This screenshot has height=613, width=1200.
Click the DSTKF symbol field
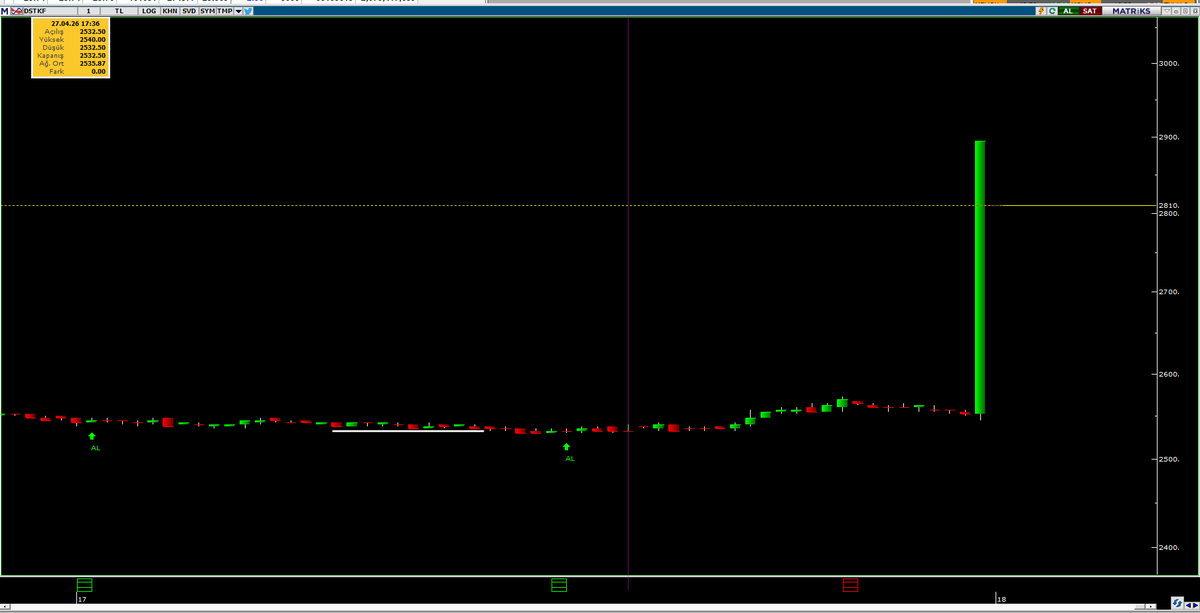(49, 11)
